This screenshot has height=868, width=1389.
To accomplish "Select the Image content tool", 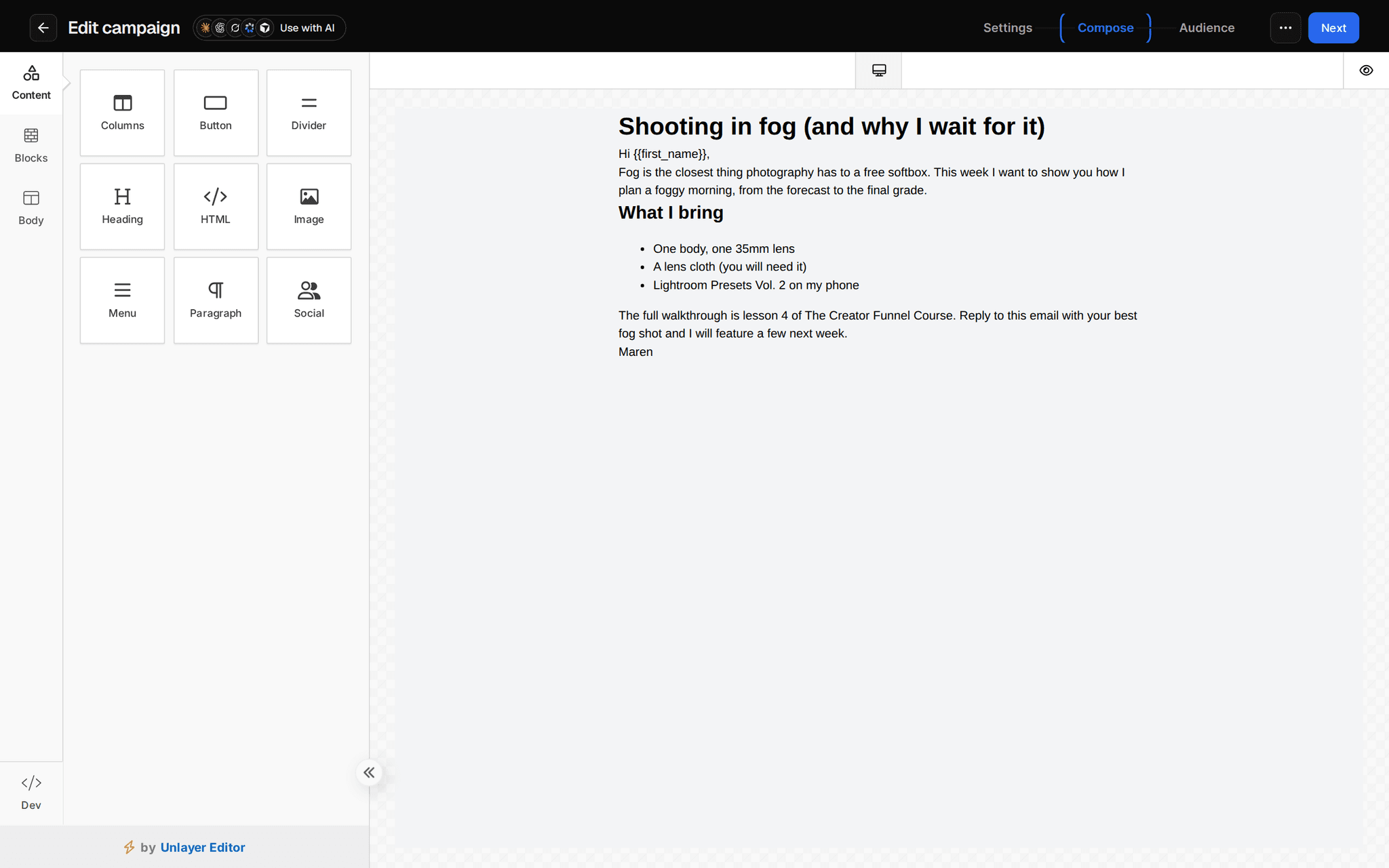I will click(x=309, y=206).
